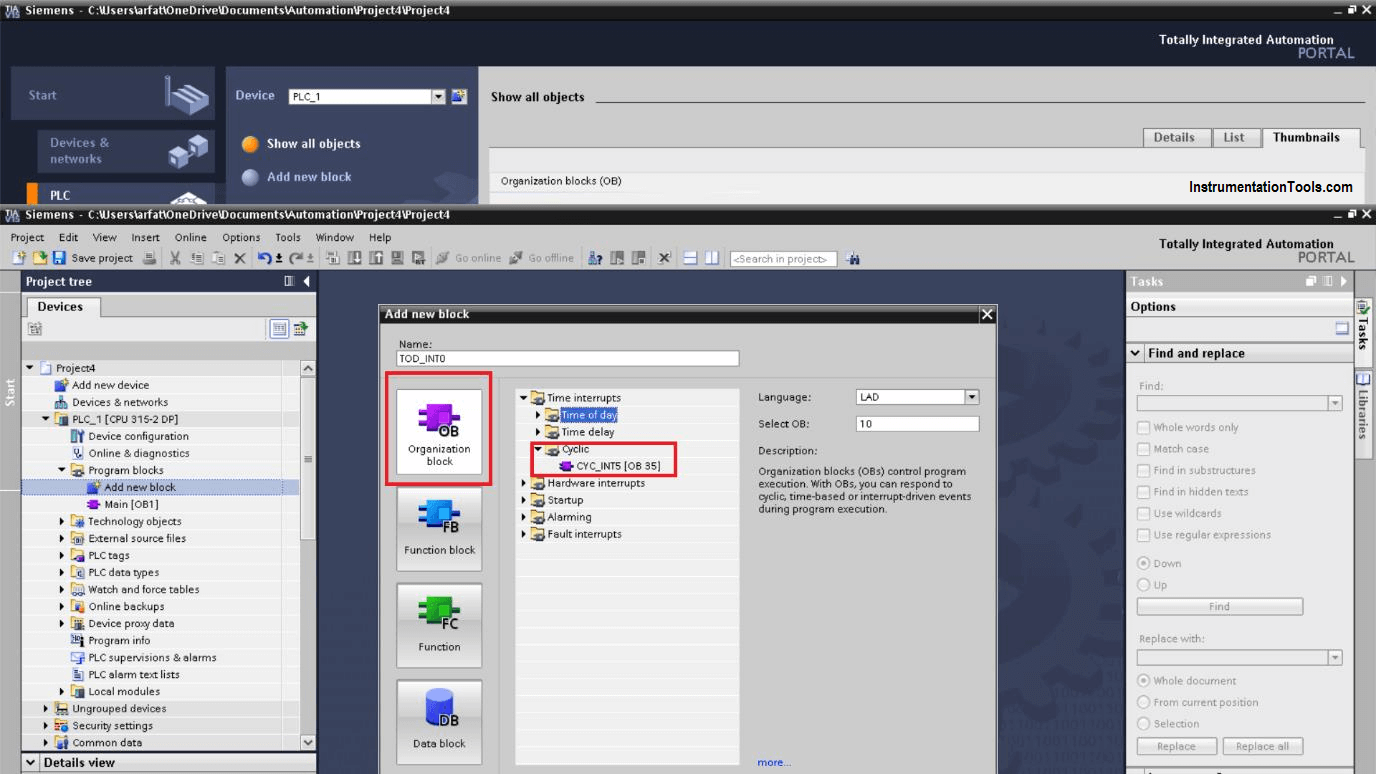1376x774 pixels.
Task: Open the Online menu
Action: (x=190, y=238)
